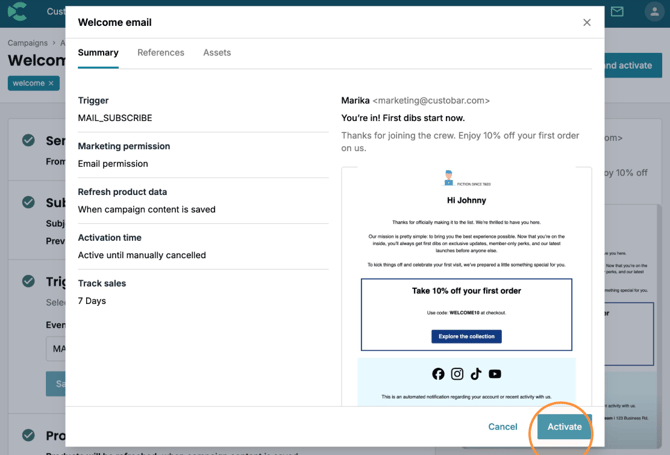
Task: Open the References tab
Action: [161, 53]
